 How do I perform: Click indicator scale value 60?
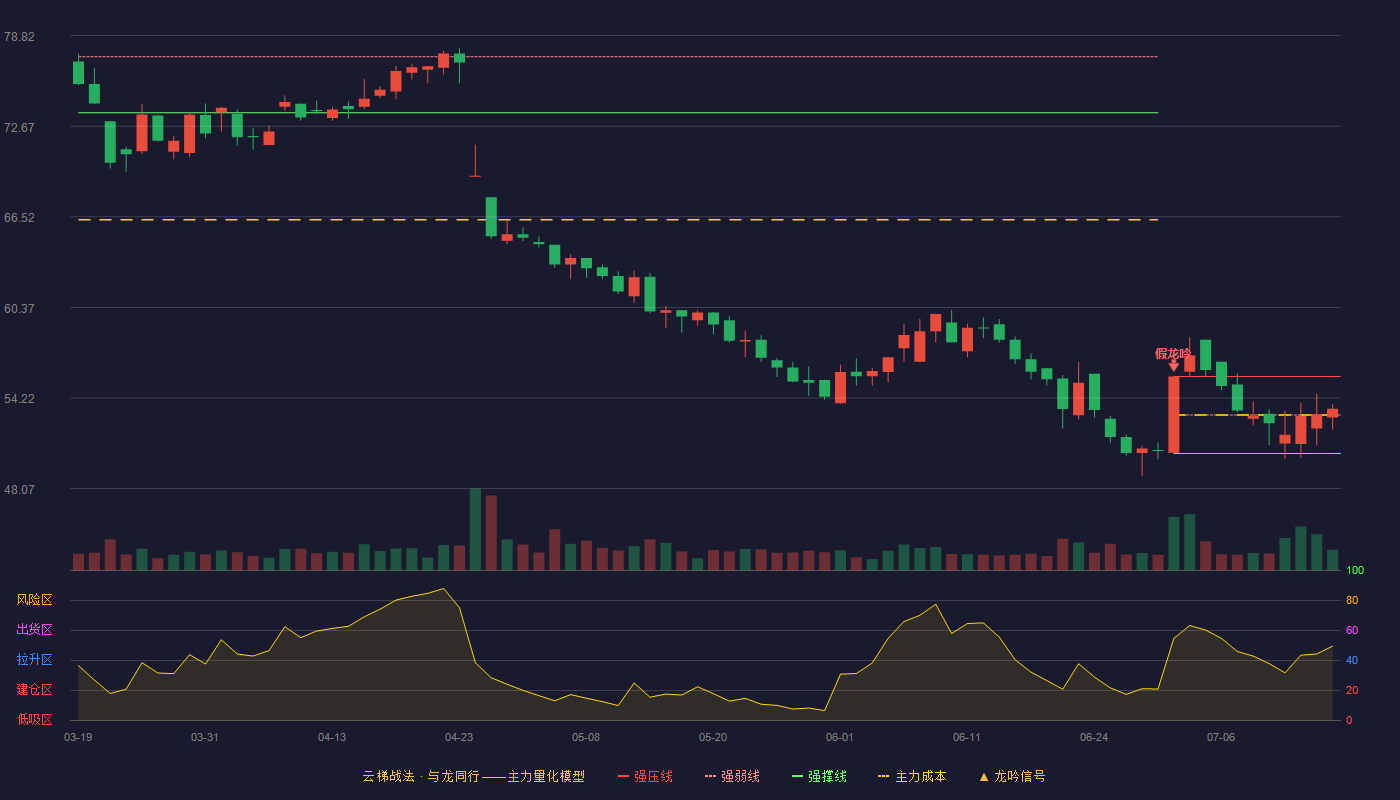click(x=1352, y=630)
